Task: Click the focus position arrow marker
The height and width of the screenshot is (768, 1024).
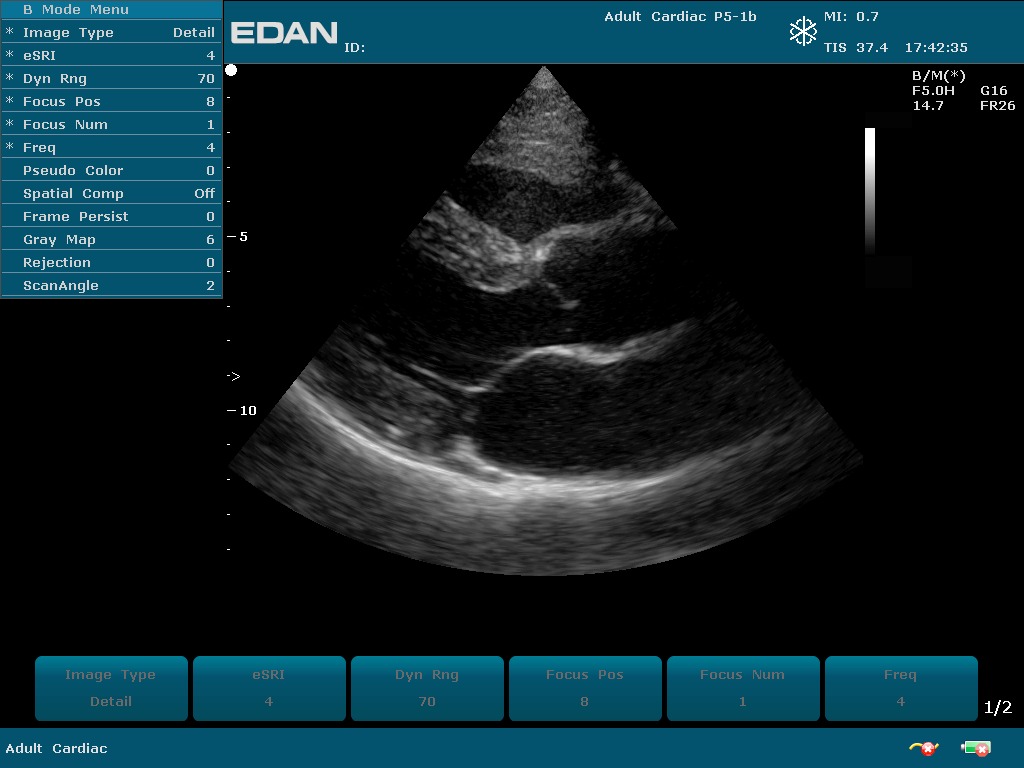Action: [x=234, y=376]
